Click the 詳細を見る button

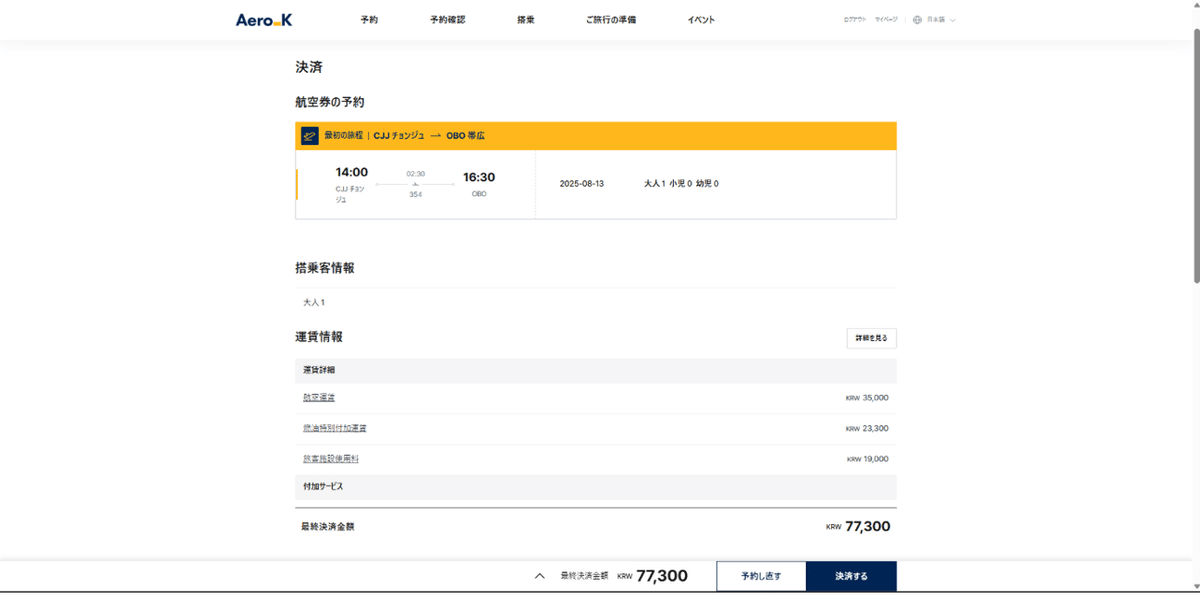871,338
